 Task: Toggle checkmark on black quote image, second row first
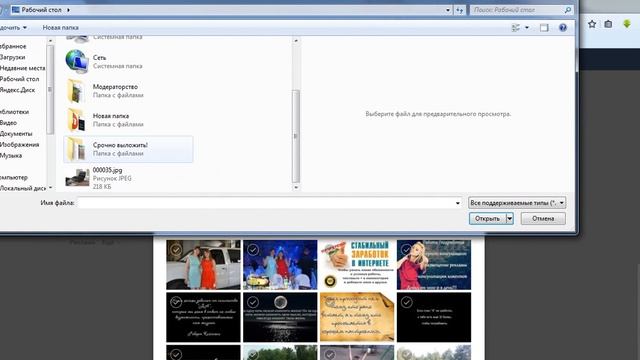[x=176, y=302]
